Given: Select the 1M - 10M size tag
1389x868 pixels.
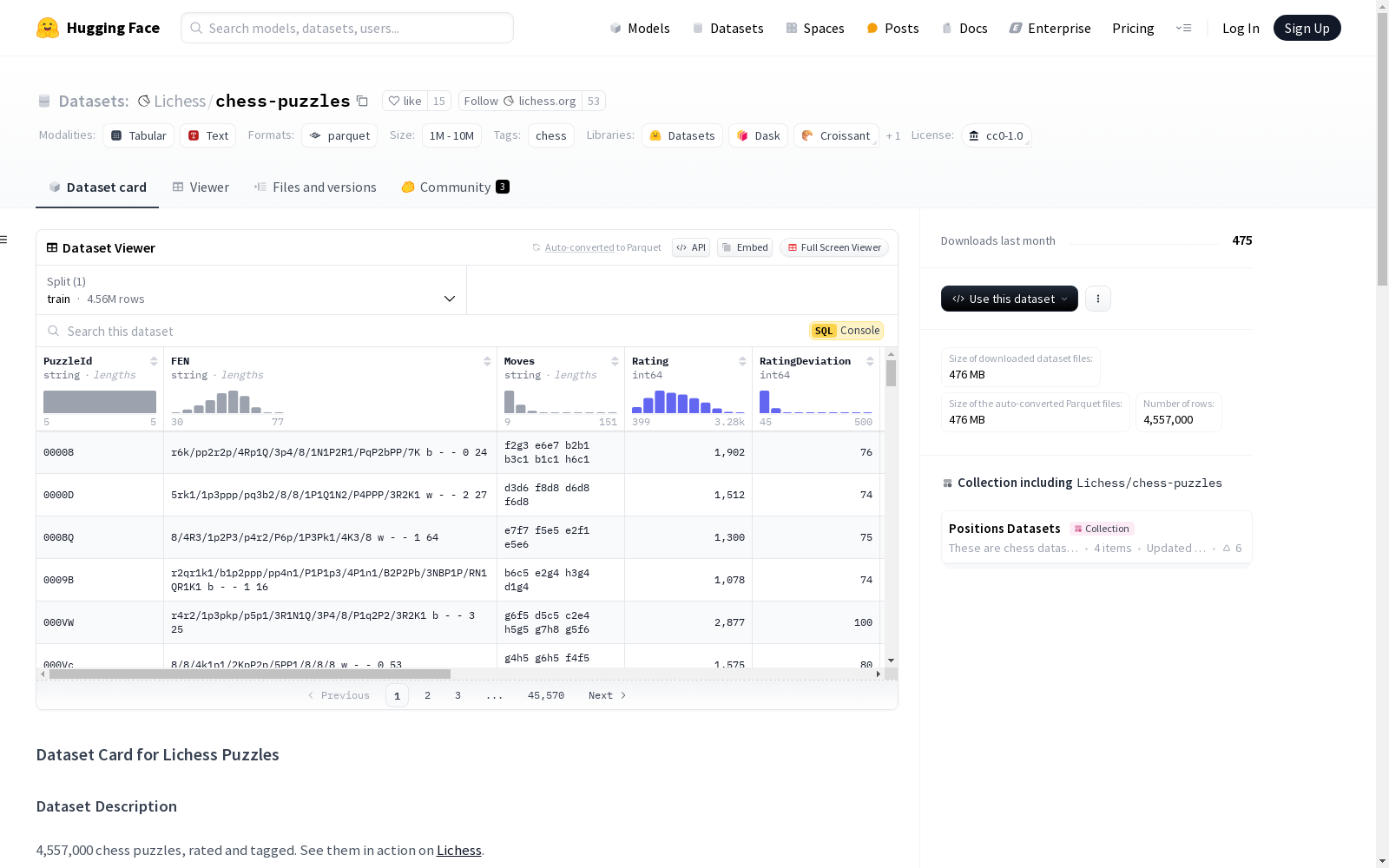Looking at the screenshot, I should tap(451, 135).
